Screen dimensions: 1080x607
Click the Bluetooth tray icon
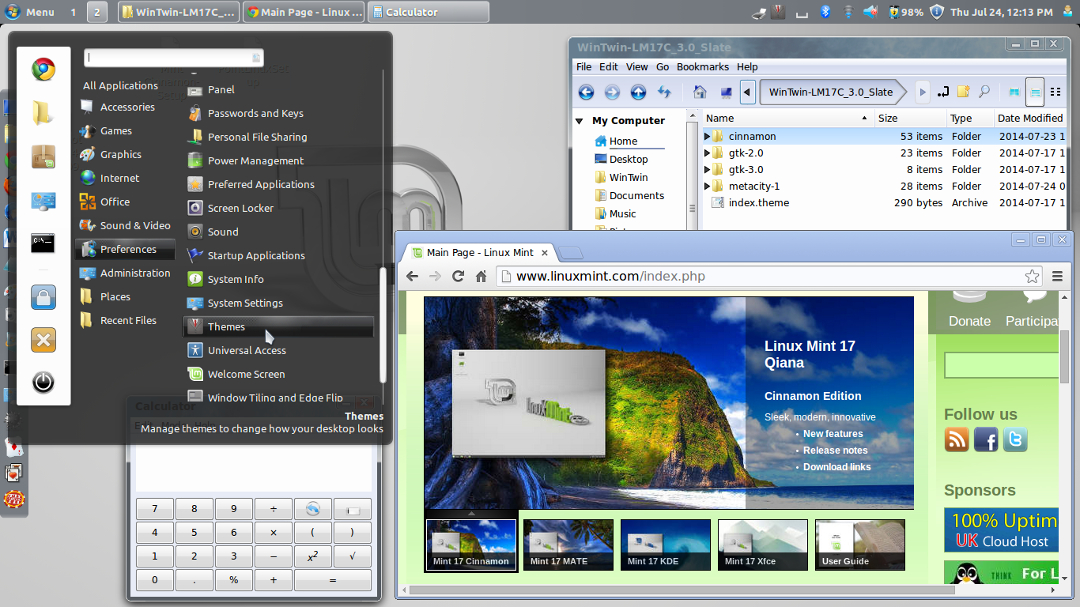[x=825, y=12]
